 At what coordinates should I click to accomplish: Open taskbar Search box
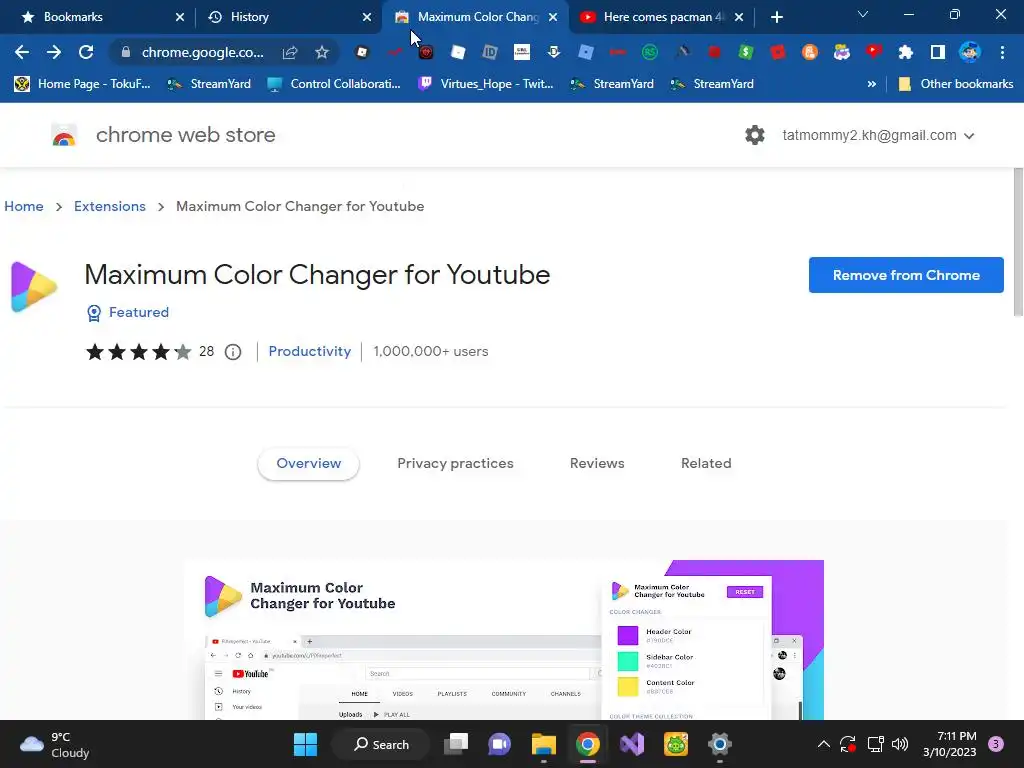coord(381,744)
